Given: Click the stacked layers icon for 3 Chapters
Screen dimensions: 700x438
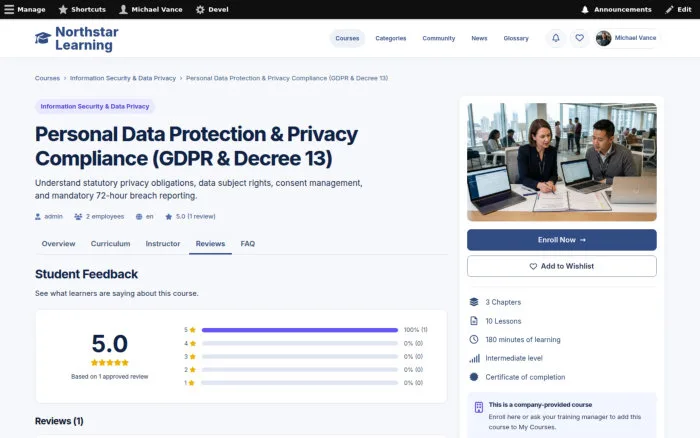Looking at the screenshot, I should tap(474, 302).
